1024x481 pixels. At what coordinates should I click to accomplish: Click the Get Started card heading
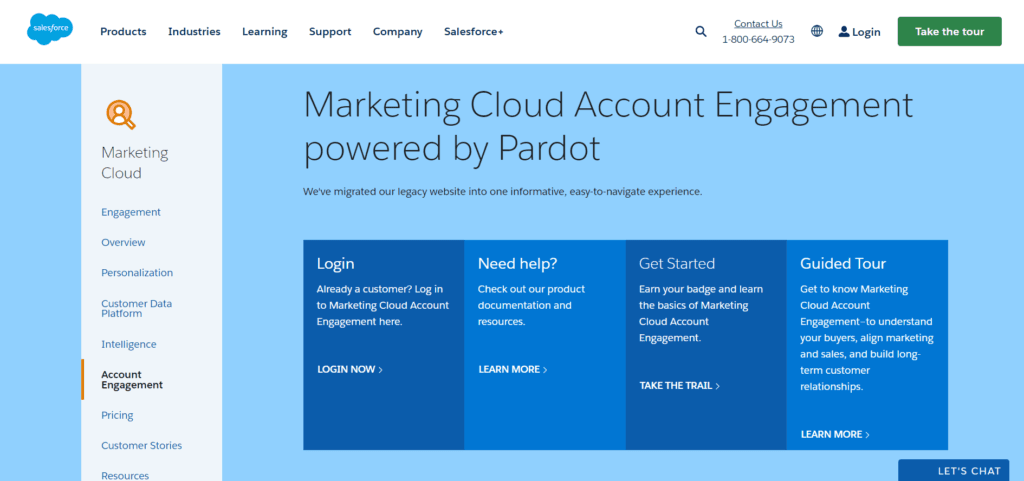[677, 264]
